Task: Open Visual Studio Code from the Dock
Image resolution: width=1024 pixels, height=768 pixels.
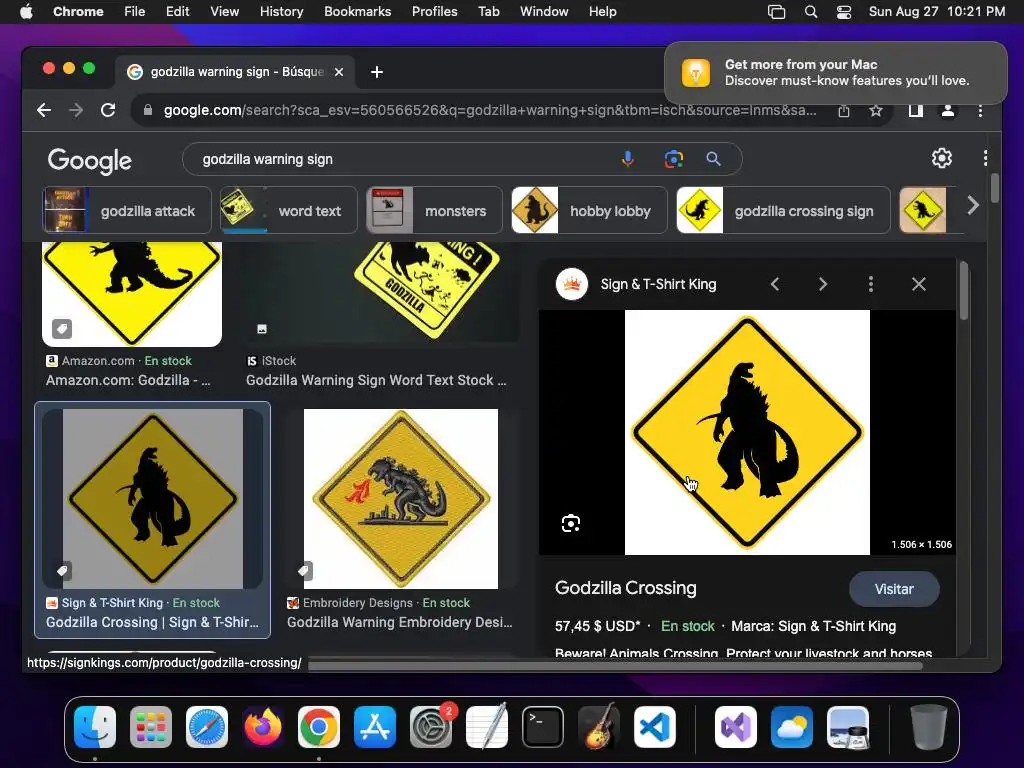Action: [655, 727]
